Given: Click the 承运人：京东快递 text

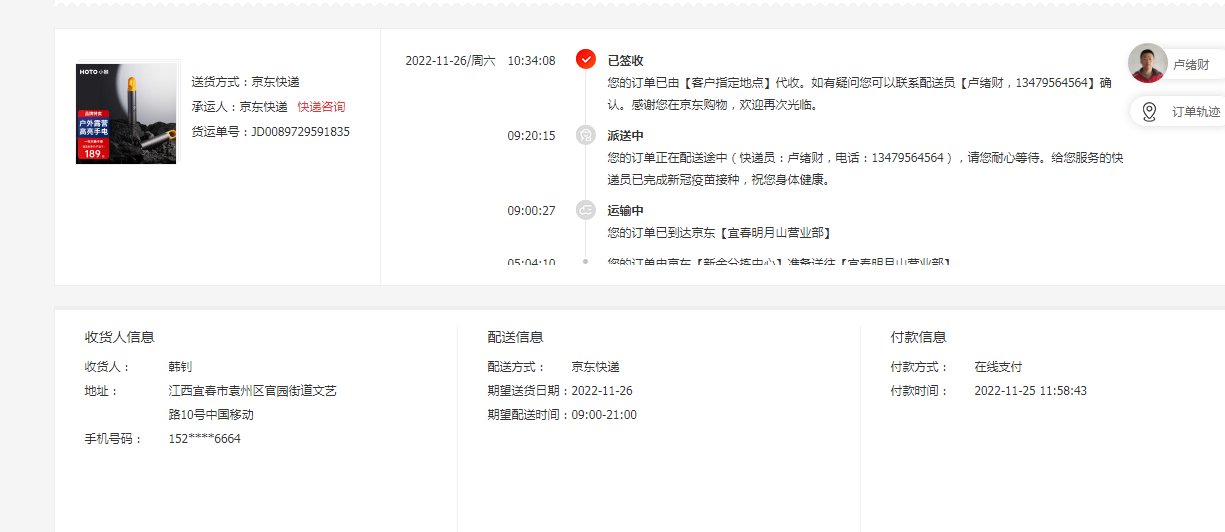Looking at the screenshot, I should pos(240,106).
